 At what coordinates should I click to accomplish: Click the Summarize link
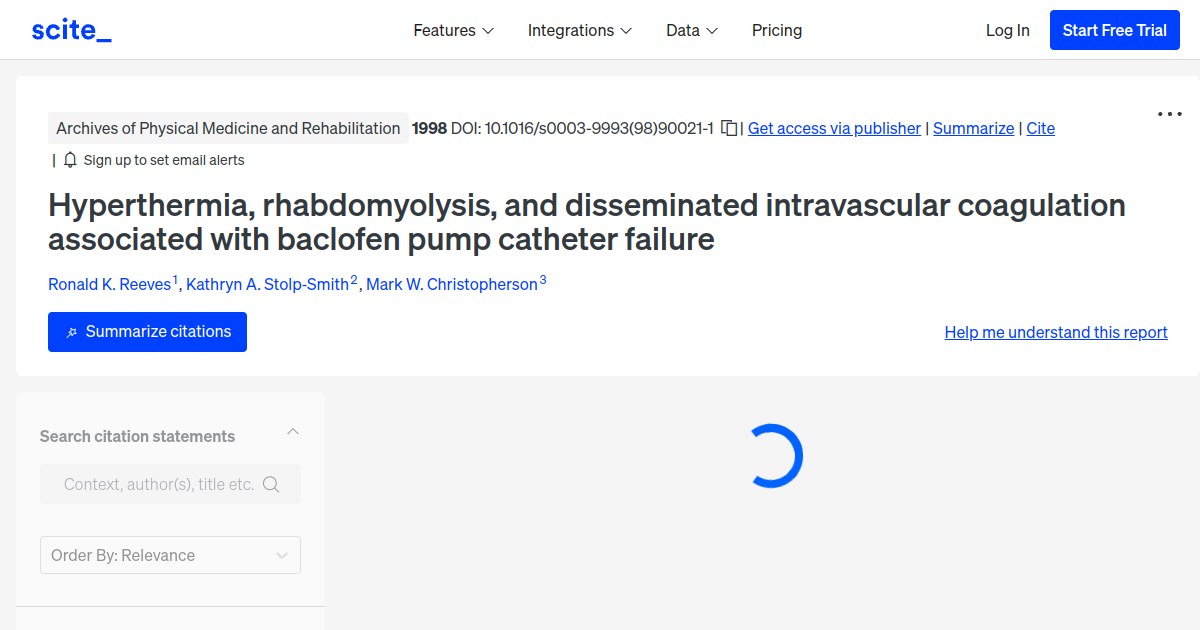(973, 128)
